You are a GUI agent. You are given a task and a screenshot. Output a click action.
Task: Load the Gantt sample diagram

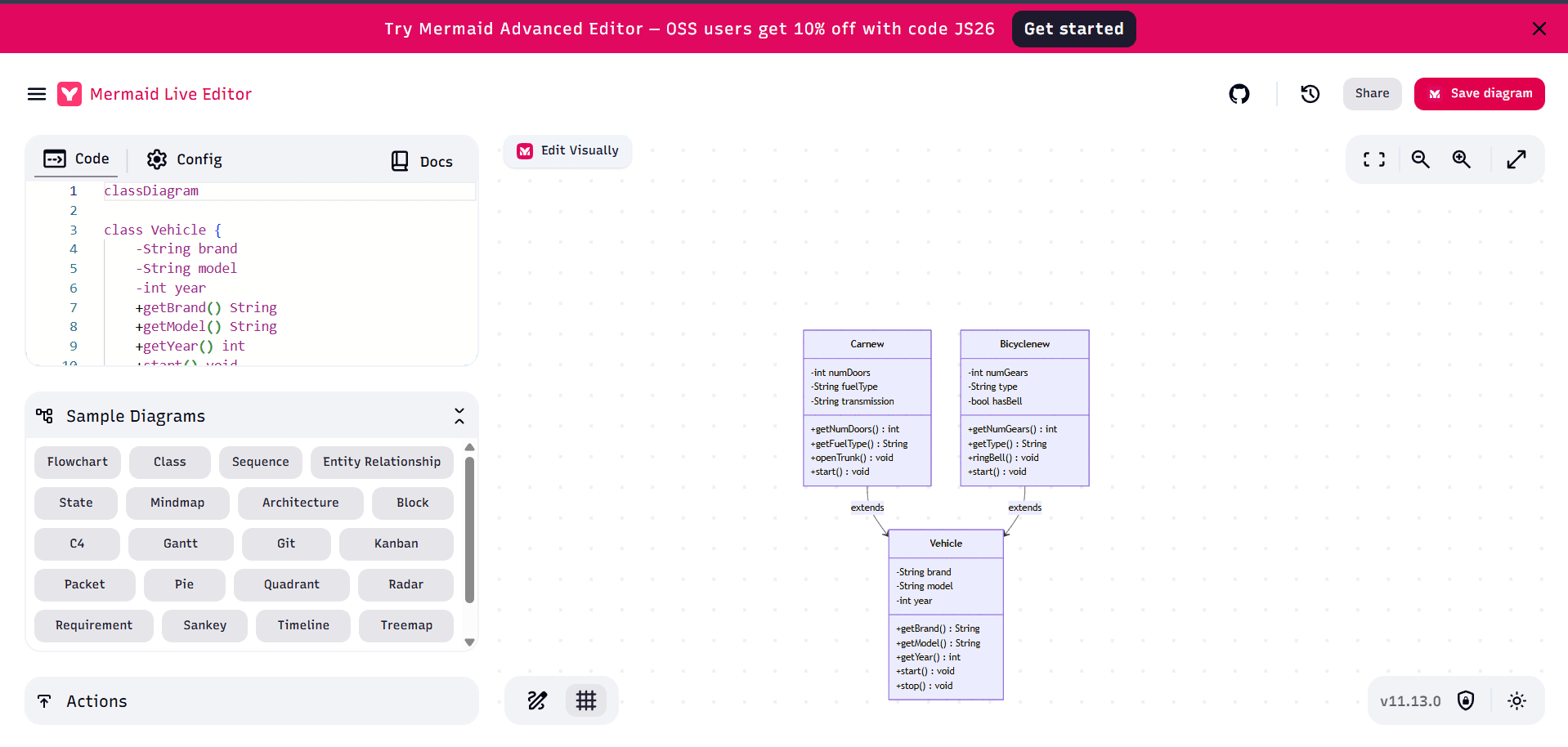pyautogui.click(x=181, y=544)
